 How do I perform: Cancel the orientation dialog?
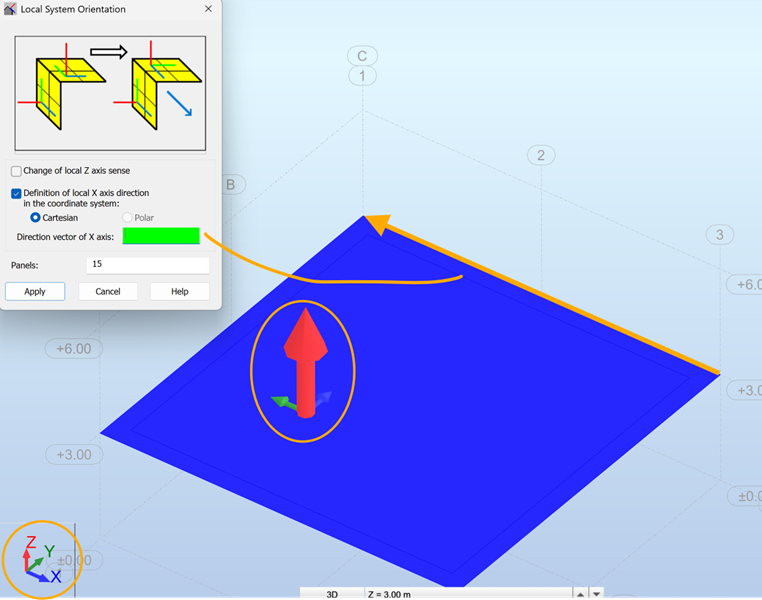108,291
